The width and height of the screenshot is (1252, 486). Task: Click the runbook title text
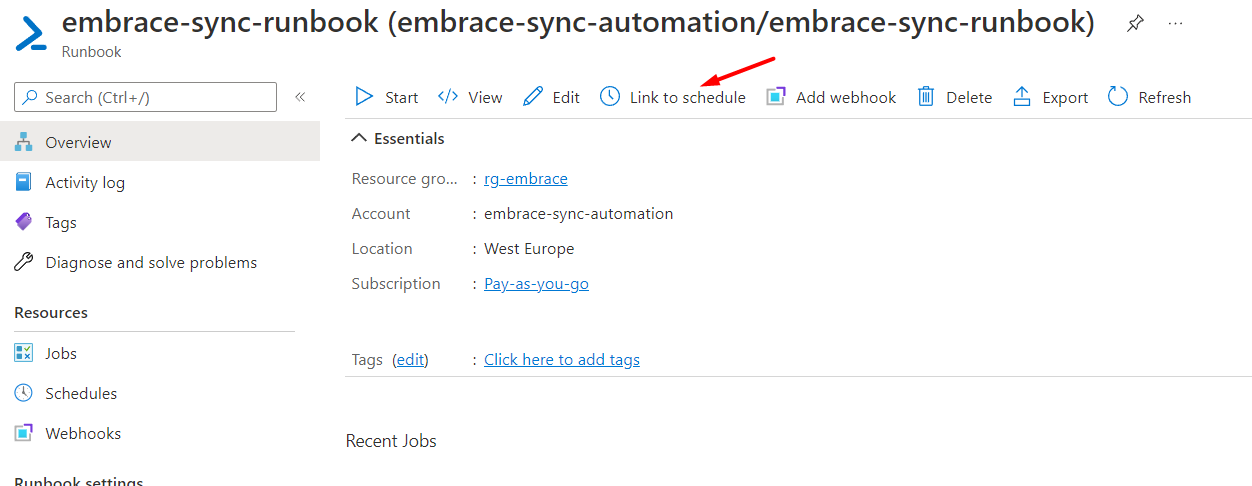[578, 22]
